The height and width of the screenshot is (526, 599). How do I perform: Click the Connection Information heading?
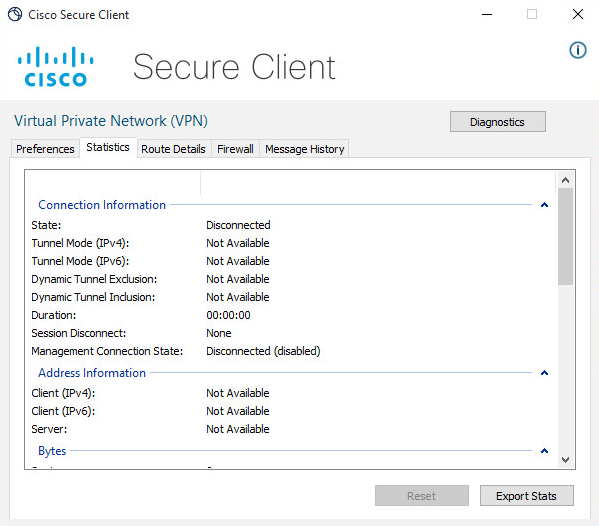click(102, 205)
